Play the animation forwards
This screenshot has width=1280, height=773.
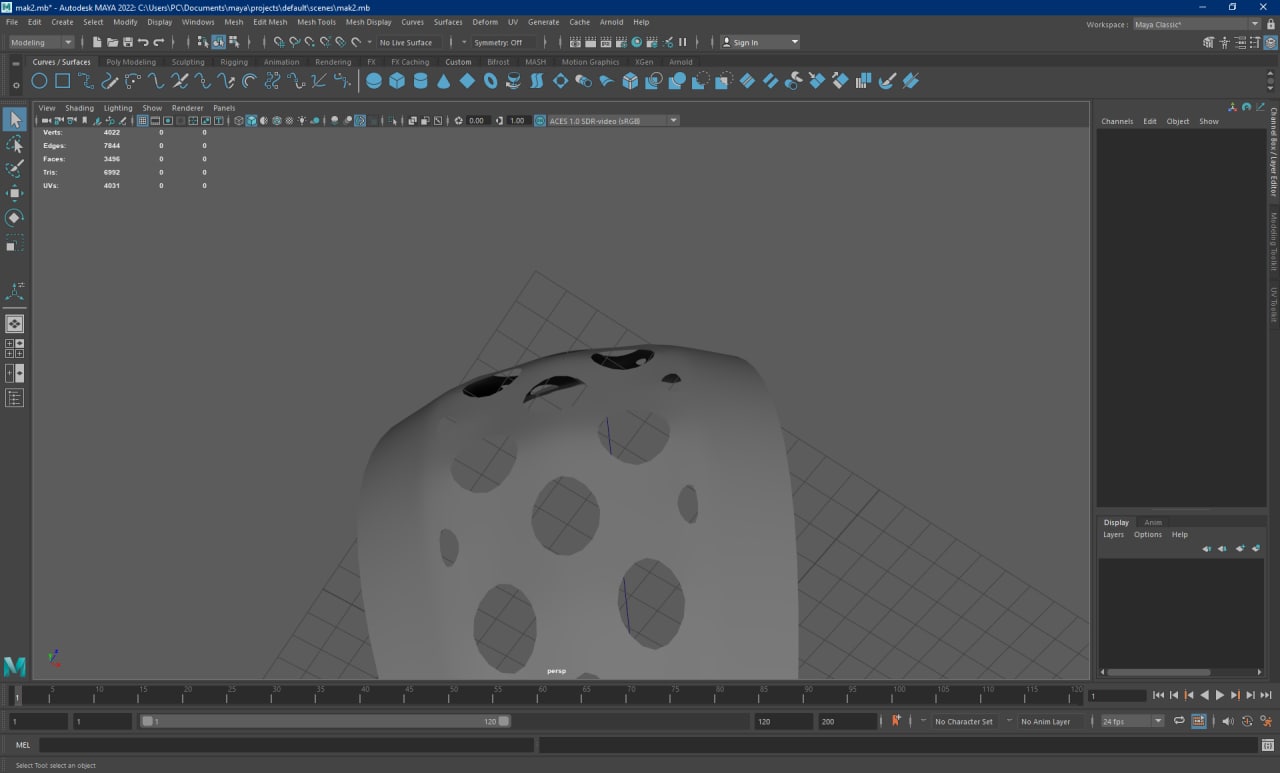point(1219,695)
